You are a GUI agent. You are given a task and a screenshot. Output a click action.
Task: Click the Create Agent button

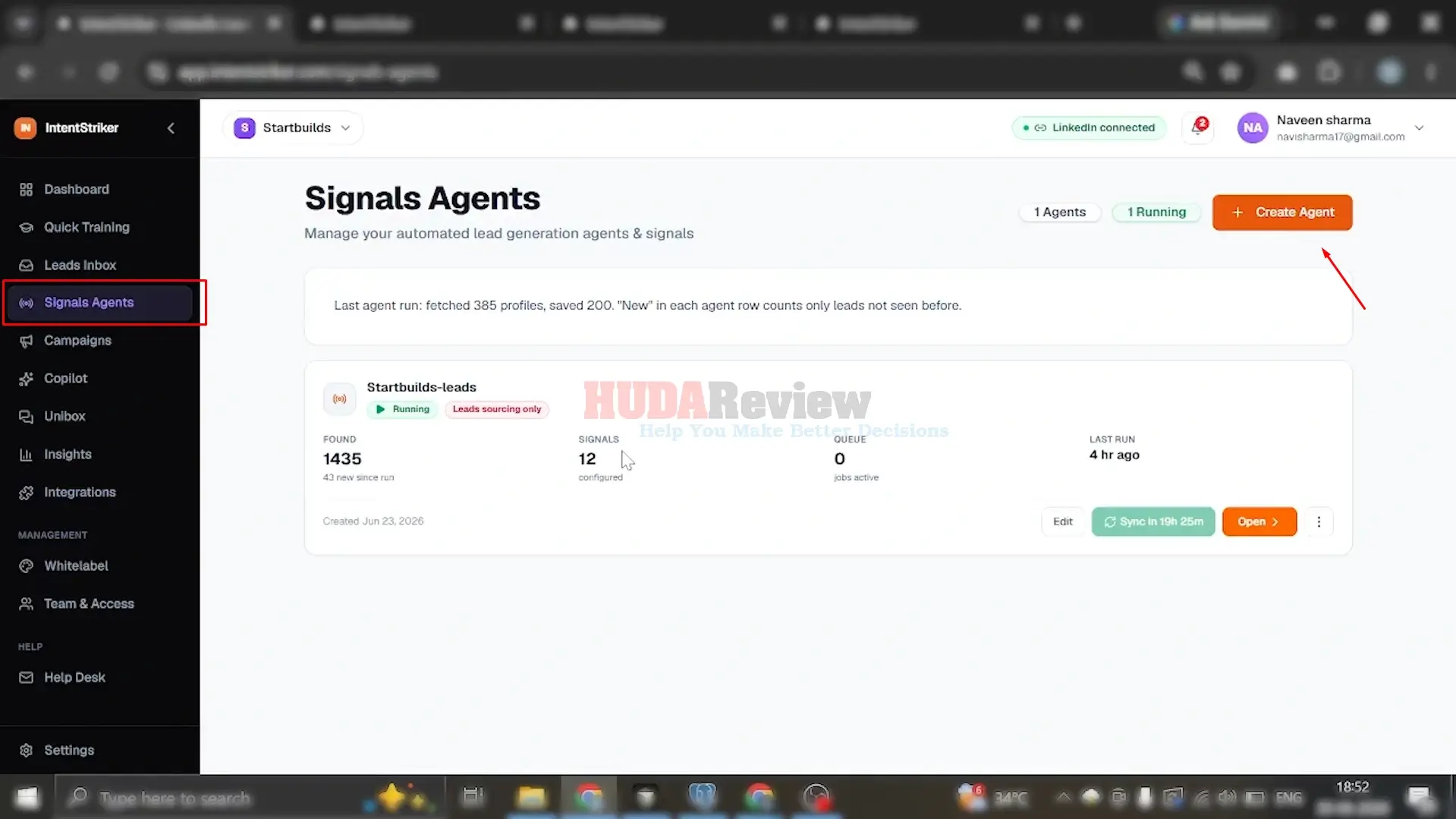1282,213
